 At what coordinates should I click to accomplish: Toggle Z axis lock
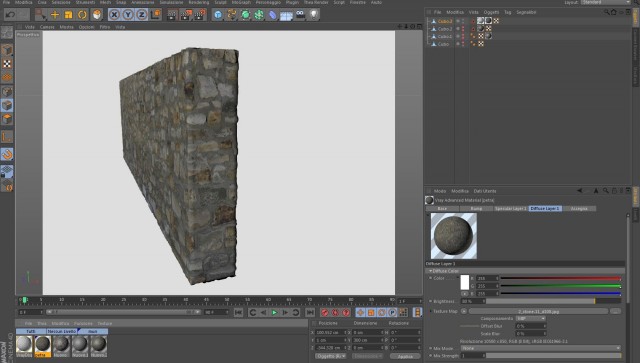[x=142, y=15]
